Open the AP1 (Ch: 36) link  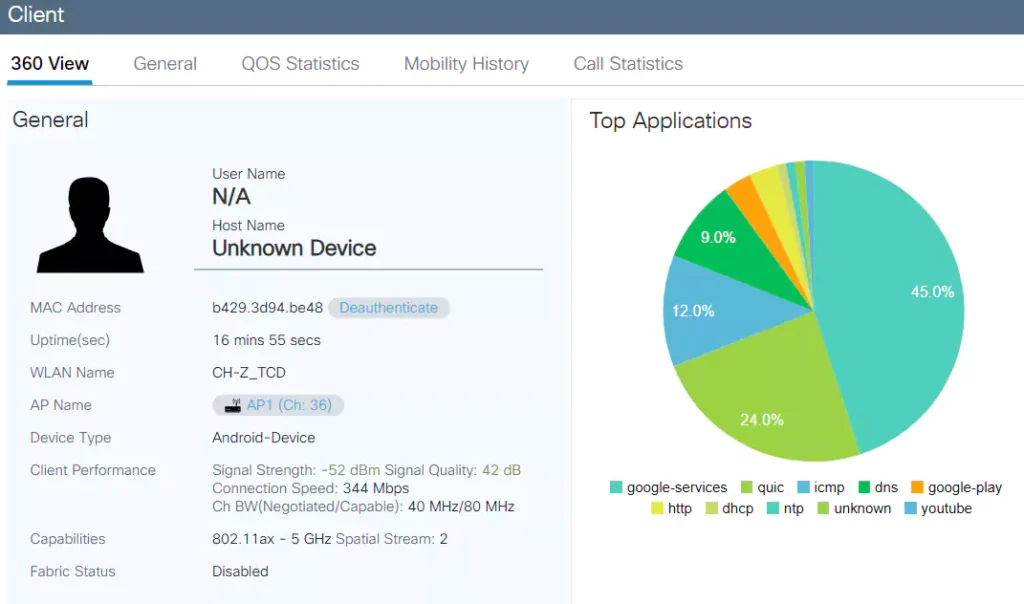point(293,406)
